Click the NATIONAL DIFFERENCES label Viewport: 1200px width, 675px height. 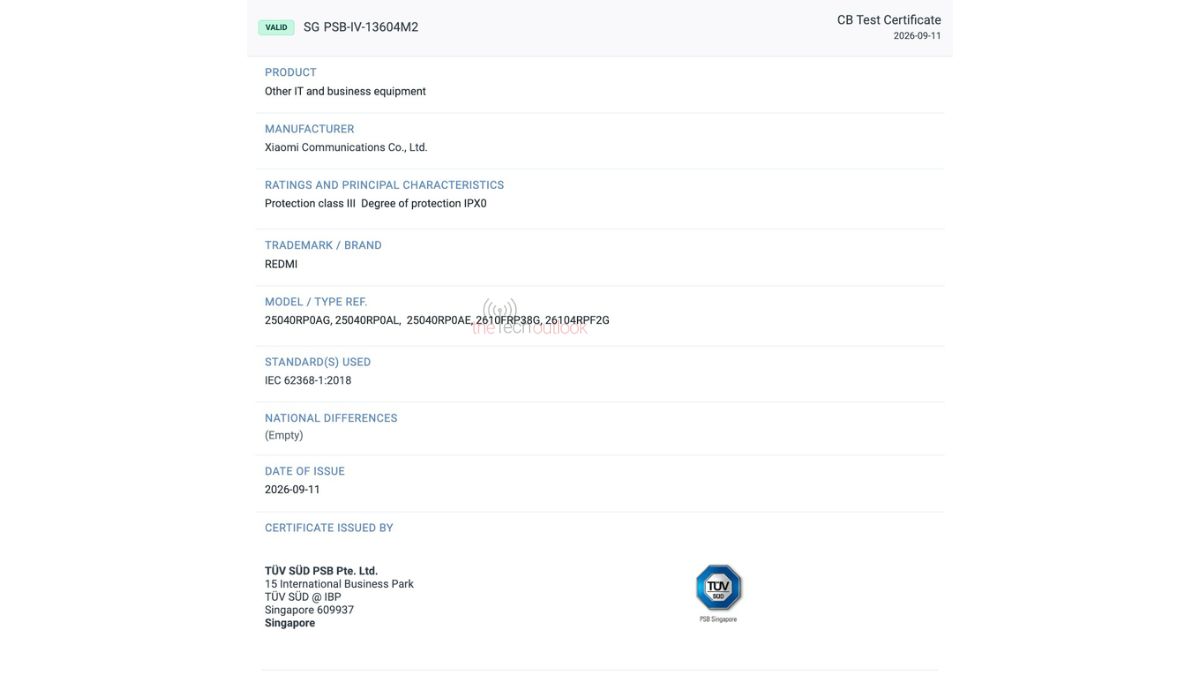[331, 418]
